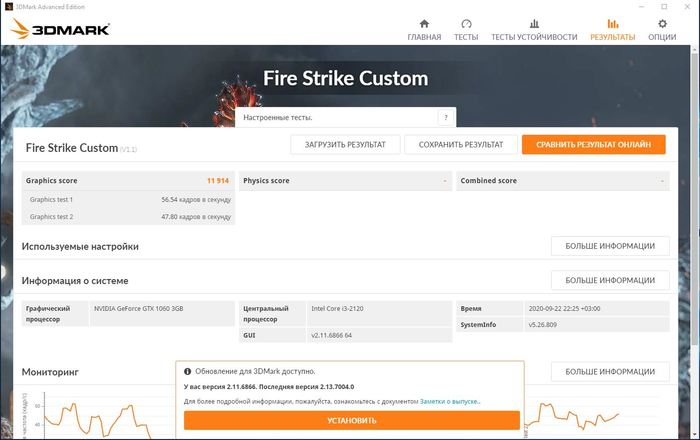Click the info icon in update notification
700x440 pixels.
click(188, 371)
